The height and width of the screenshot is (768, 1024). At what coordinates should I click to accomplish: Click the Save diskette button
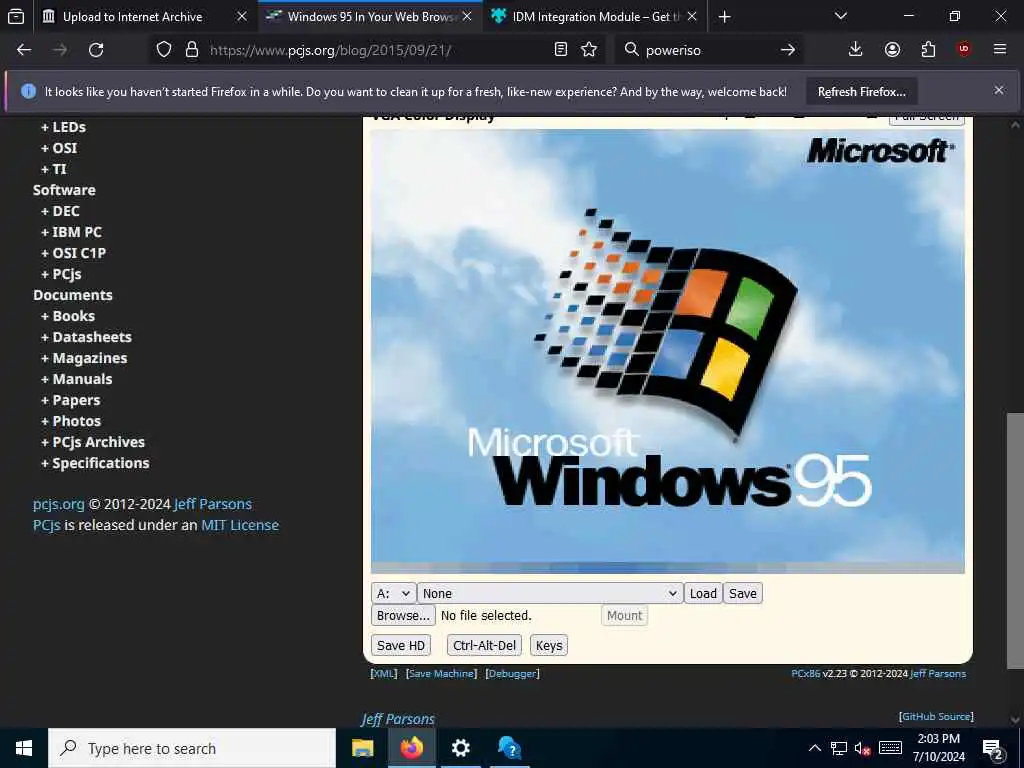pyautogui.click(x=743, y=594)
